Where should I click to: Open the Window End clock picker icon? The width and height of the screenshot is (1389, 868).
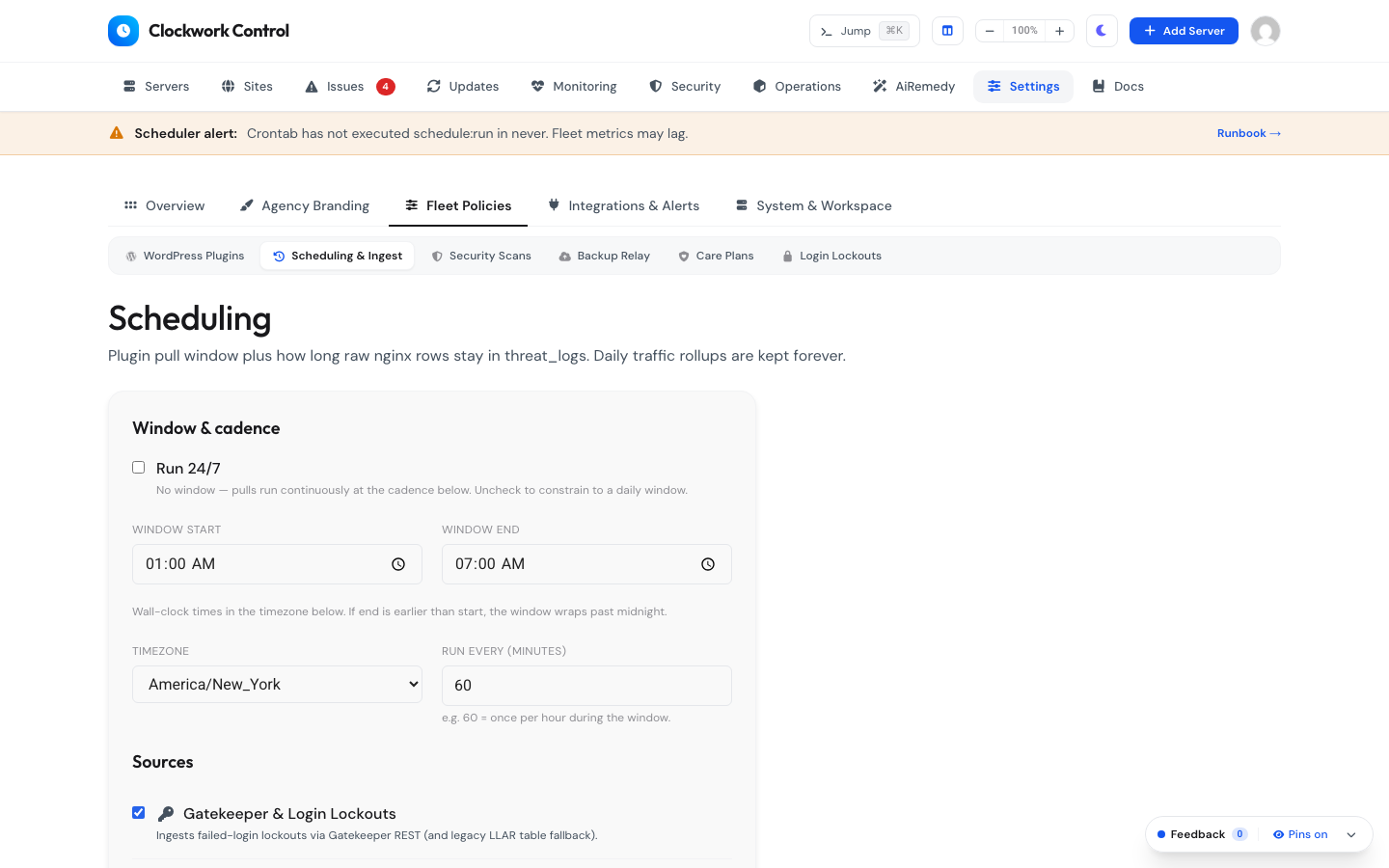(708, 564)
